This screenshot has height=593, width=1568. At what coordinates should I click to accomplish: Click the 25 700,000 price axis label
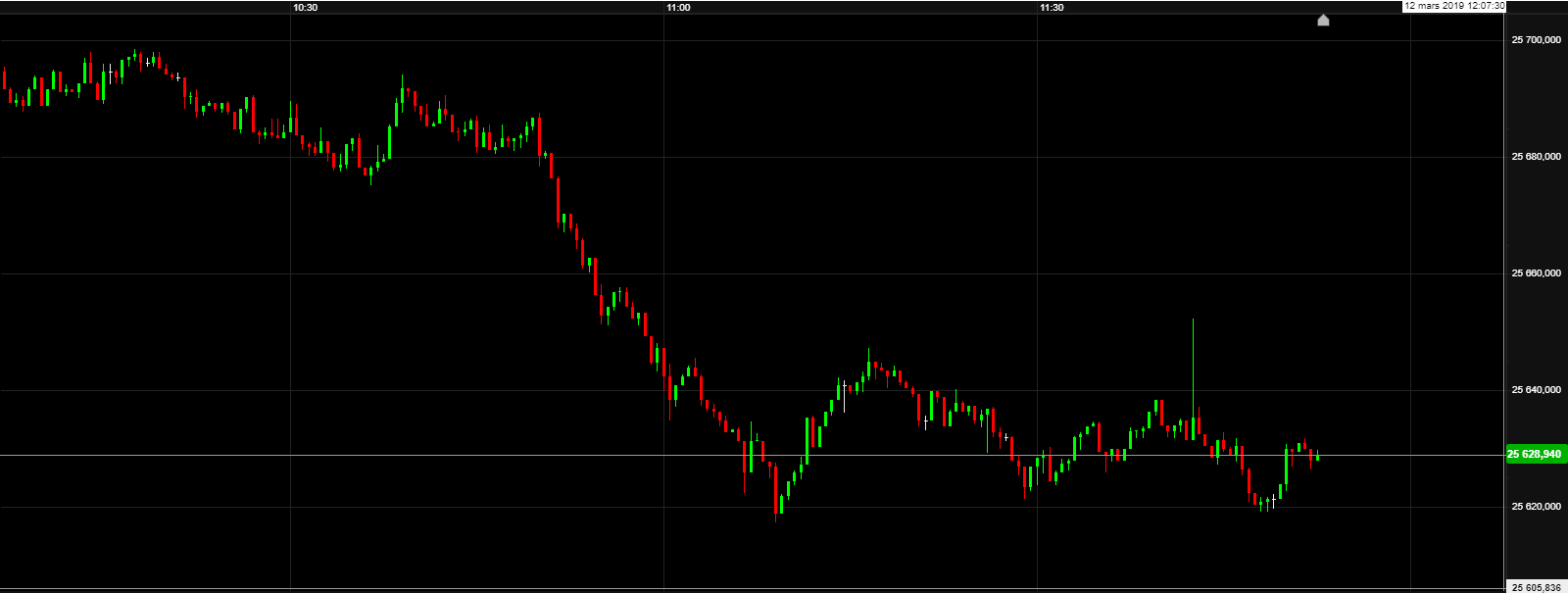tap(1537, 40)
